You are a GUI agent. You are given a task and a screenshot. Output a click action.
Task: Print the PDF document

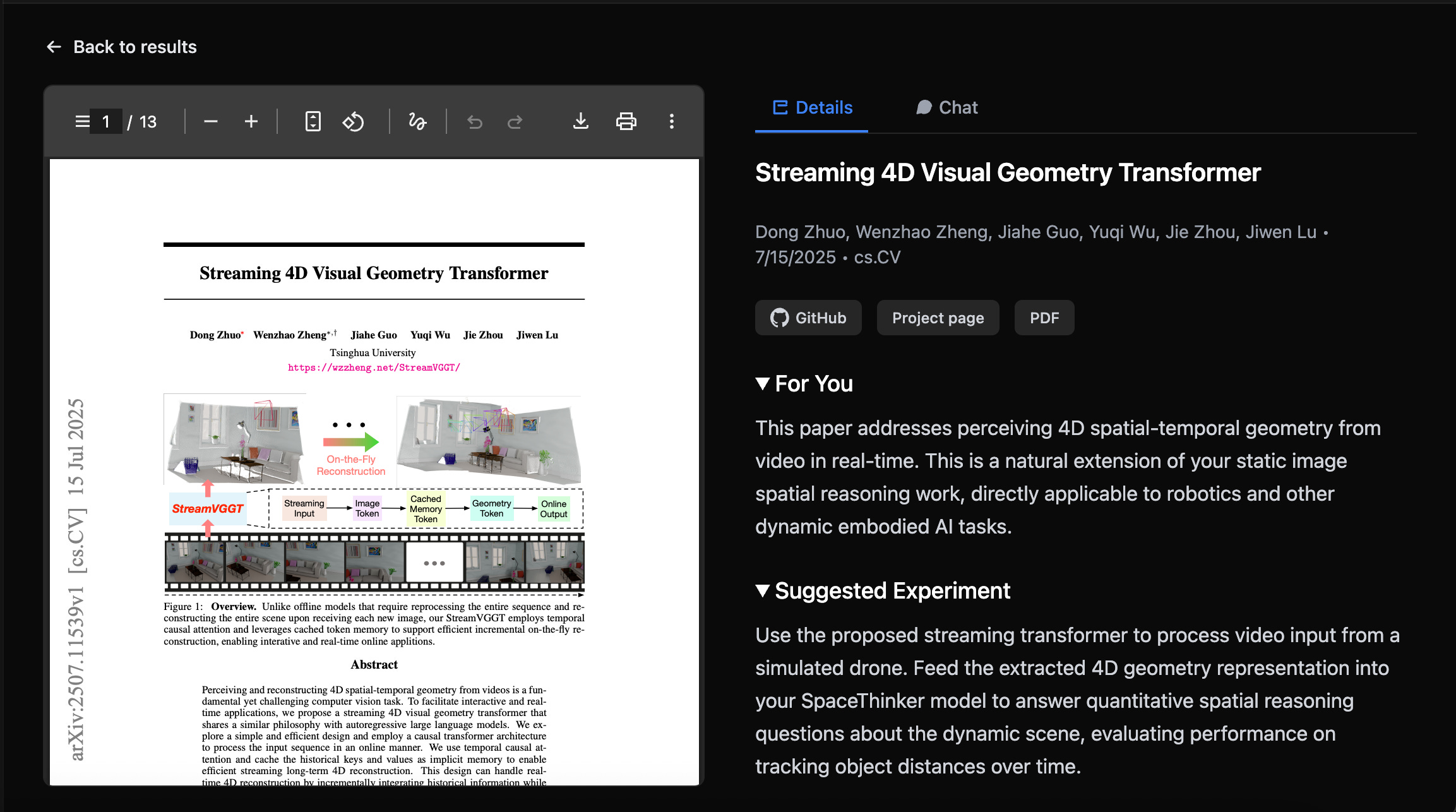coord(626,121)
